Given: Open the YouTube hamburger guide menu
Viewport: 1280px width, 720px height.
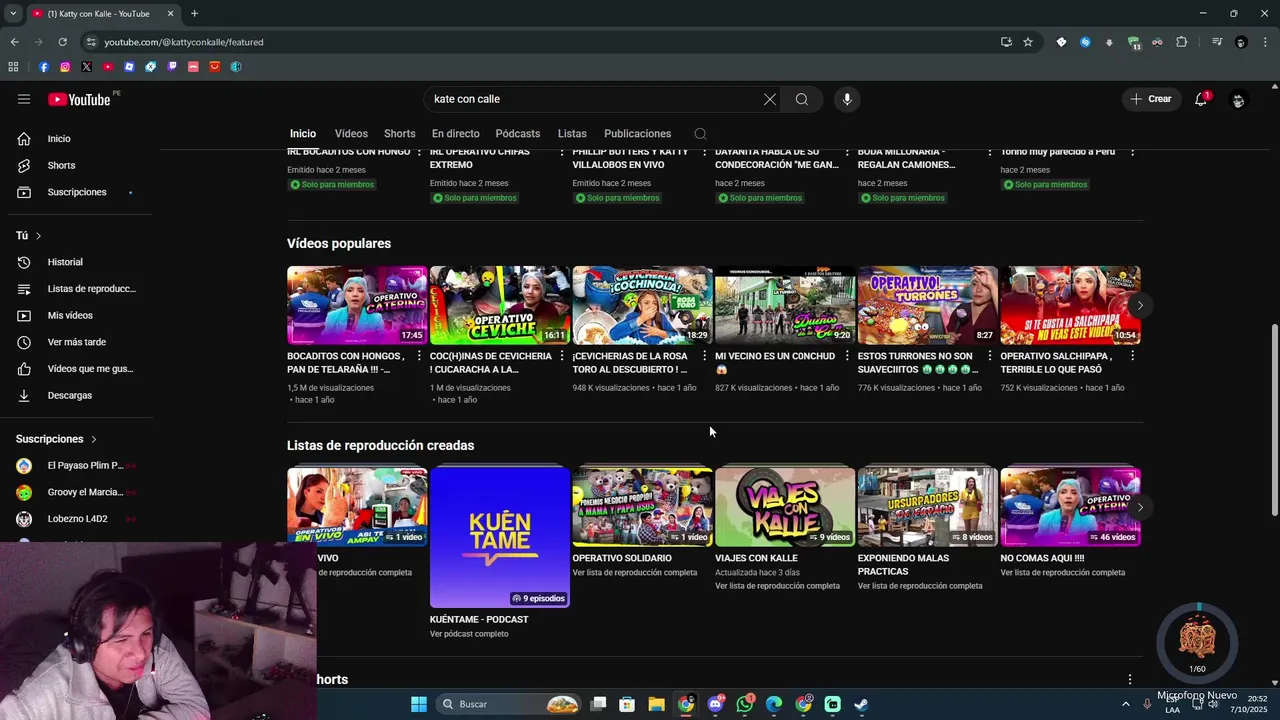Looking at the screenshot, I should tap(24, 99).
